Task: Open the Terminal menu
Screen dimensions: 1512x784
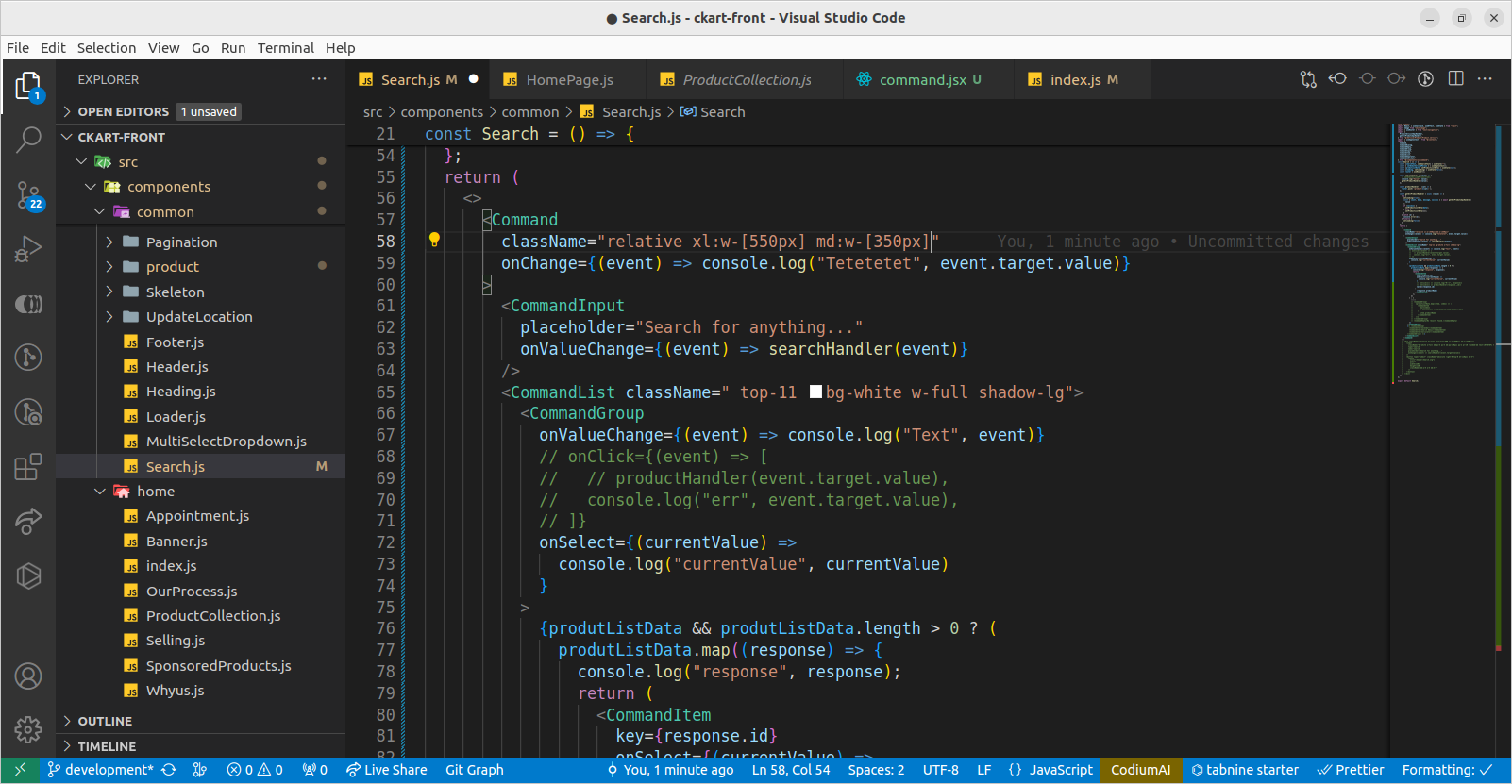Action: click(x=285, y=48)
